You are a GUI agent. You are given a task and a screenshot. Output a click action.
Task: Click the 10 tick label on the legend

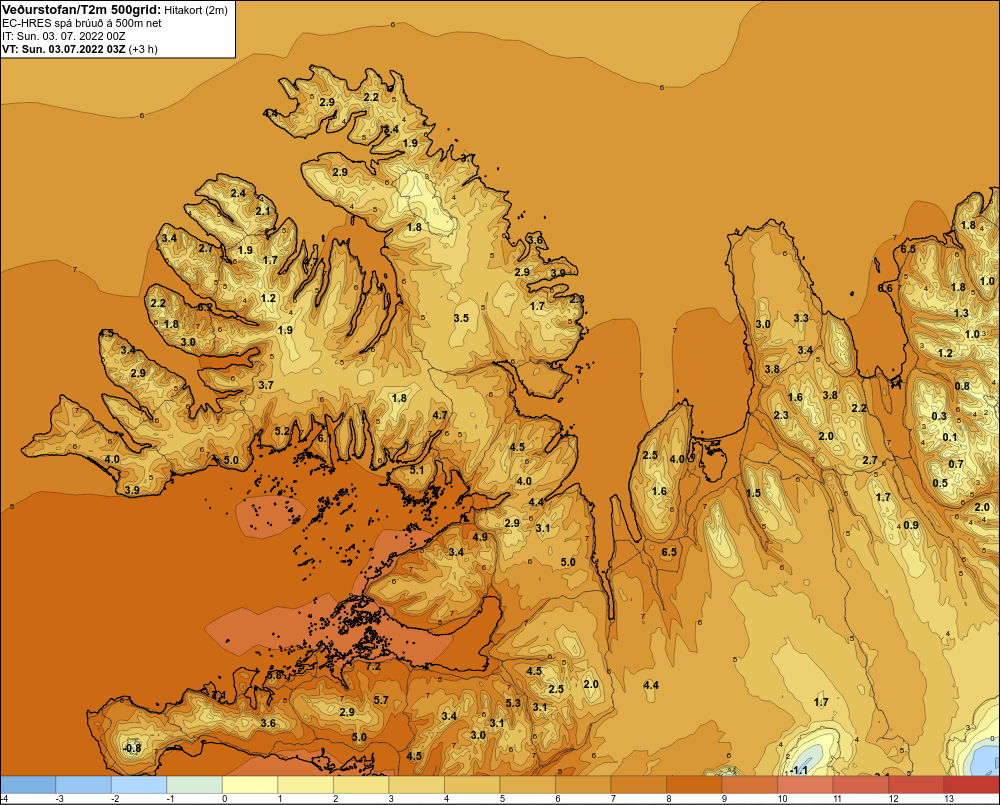(x=782, y=799)
